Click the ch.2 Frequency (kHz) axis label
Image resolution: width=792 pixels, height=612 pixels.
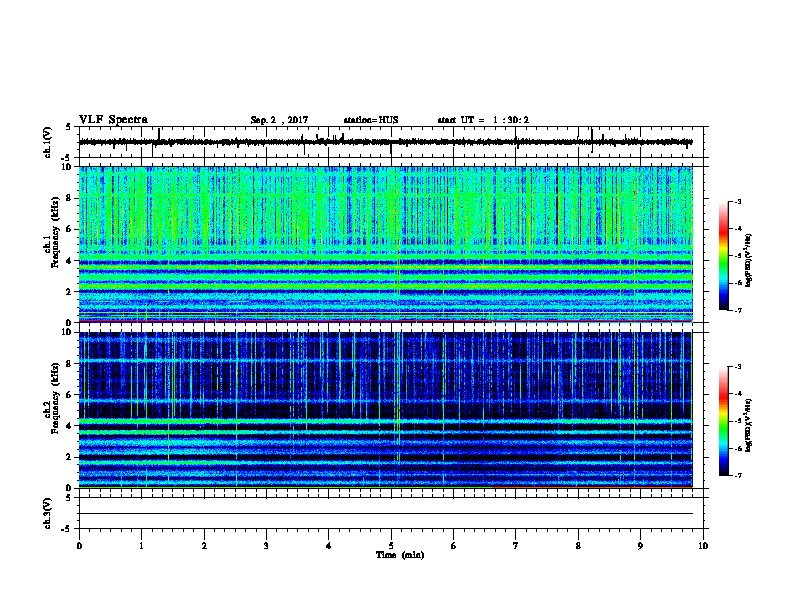tap(55, 398)
